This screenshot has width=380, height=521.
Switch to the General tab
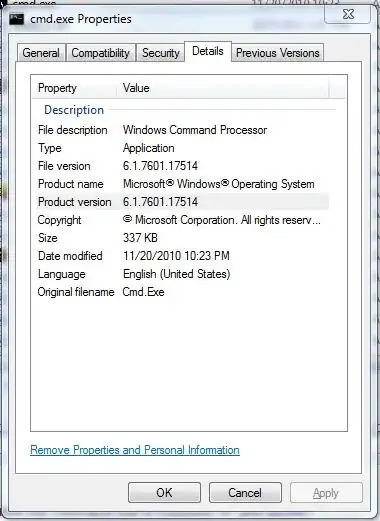pos(41,53)
